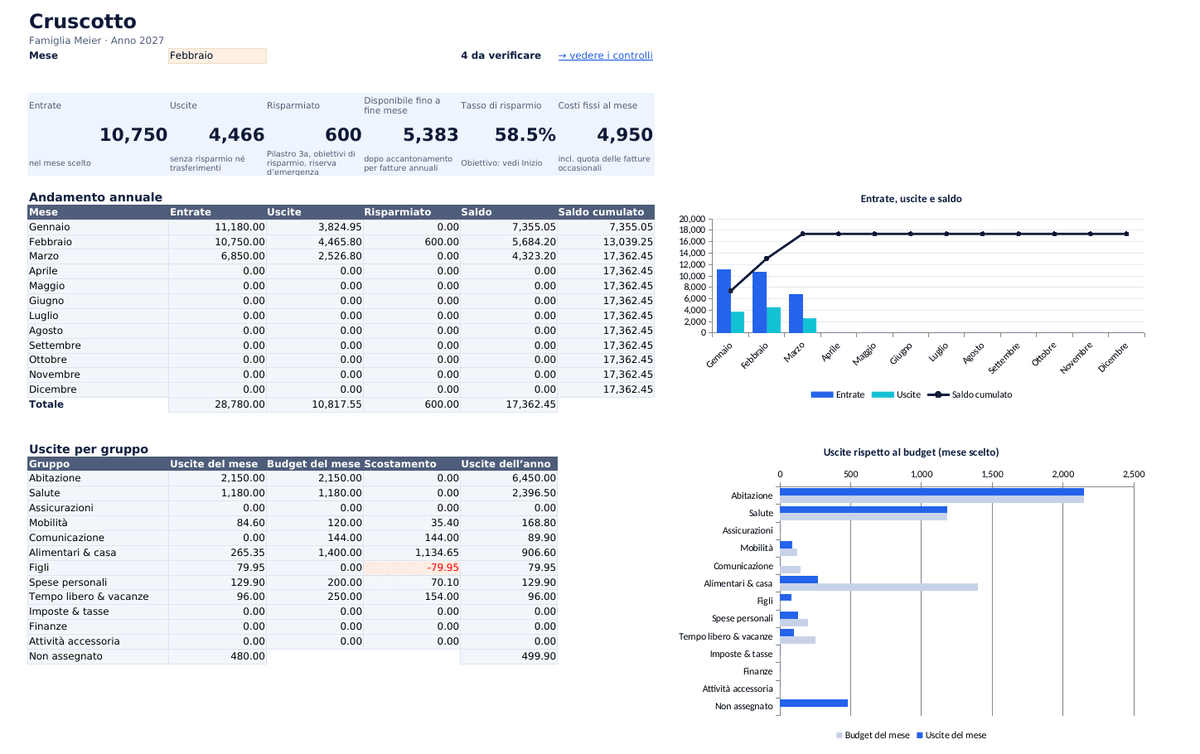
Task: Select the 'Uscite rispetto al budget' chart title
Action: pyautogui.click(x=911, y=452)
